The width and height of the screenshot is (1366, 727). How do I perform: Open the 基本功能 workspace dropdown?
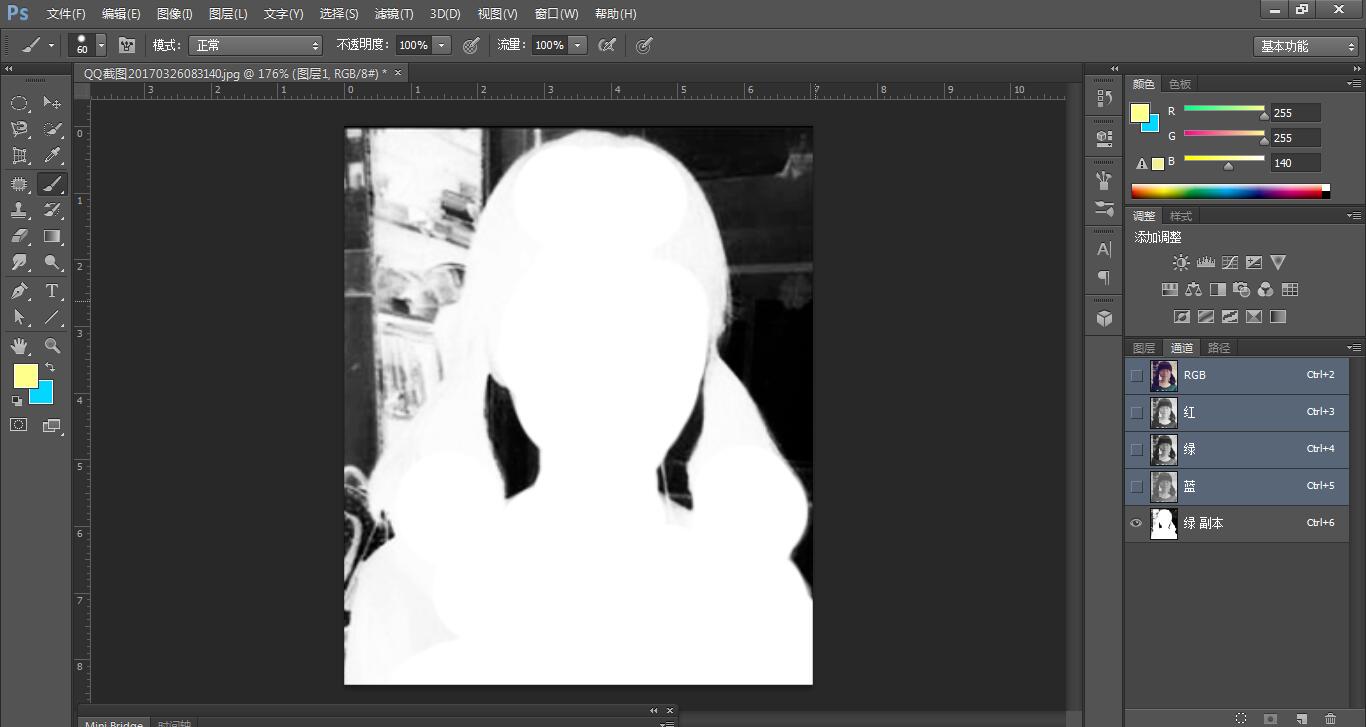coord(1306,46)
